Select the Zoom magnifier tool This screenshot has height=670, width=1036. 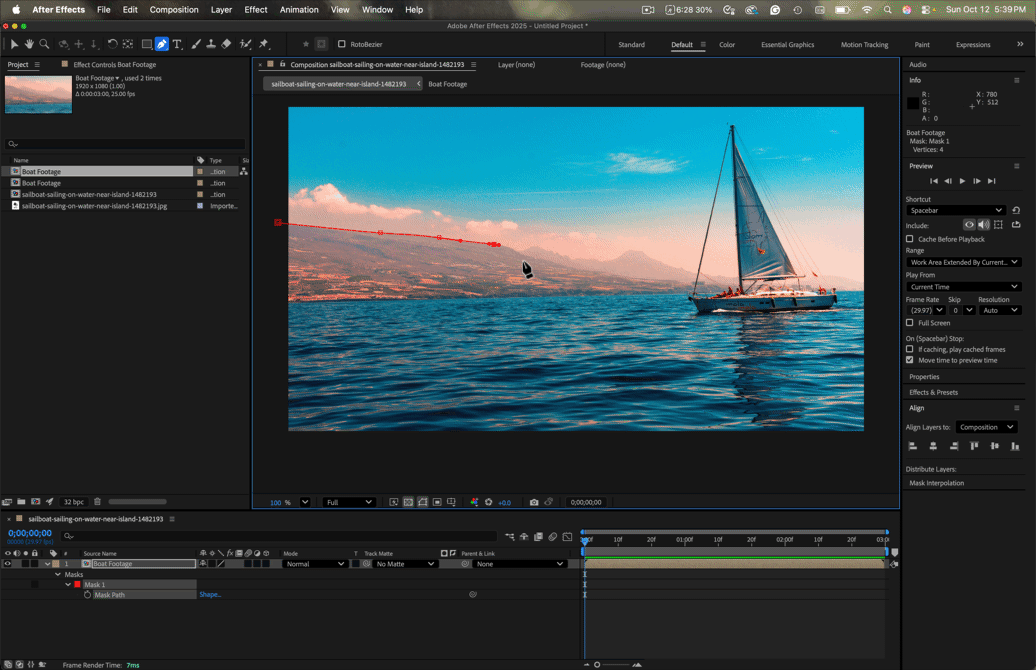pos(44,44)
